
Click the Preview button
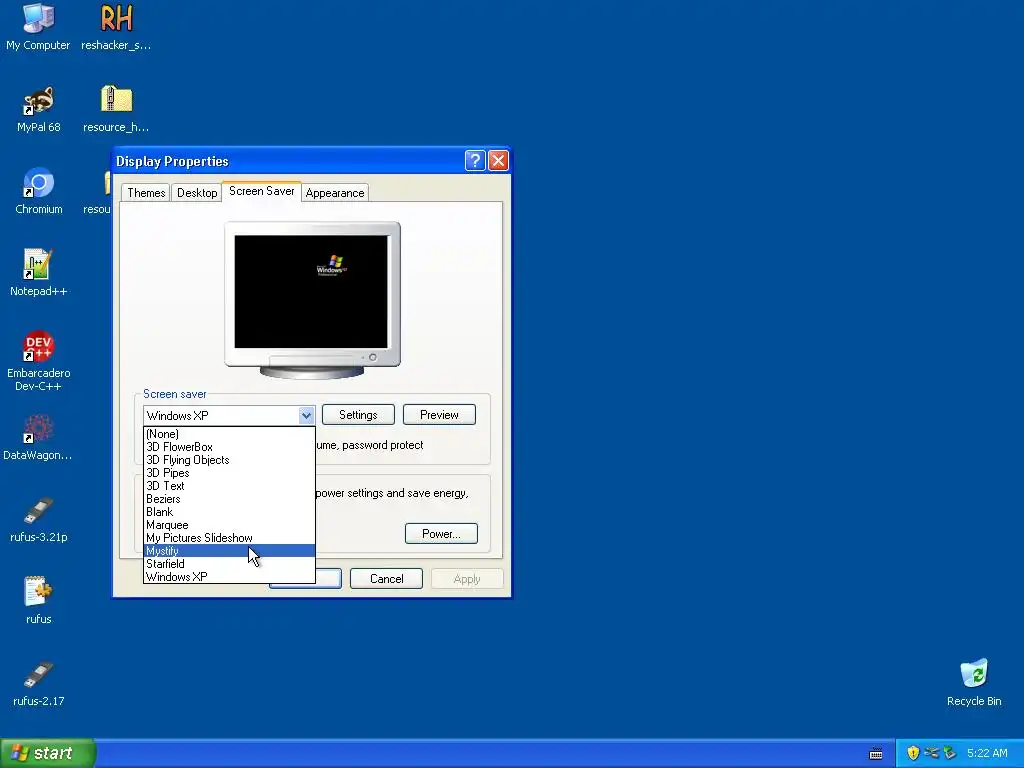[439, 415]
